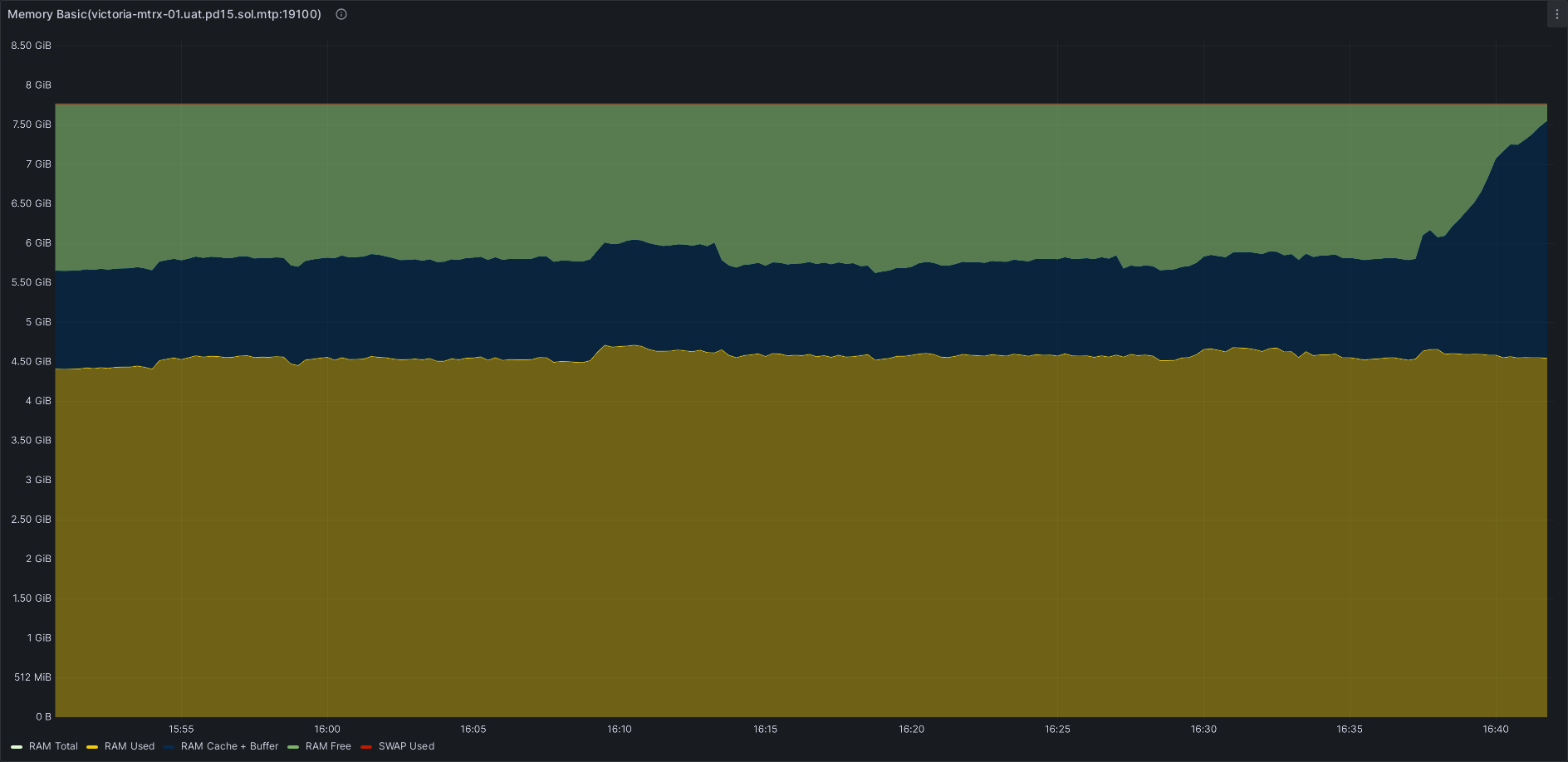Toggle RAM Total series in legend
Image resolution: width=1568 pixels, height=762 pixels.
coord(53,746)
